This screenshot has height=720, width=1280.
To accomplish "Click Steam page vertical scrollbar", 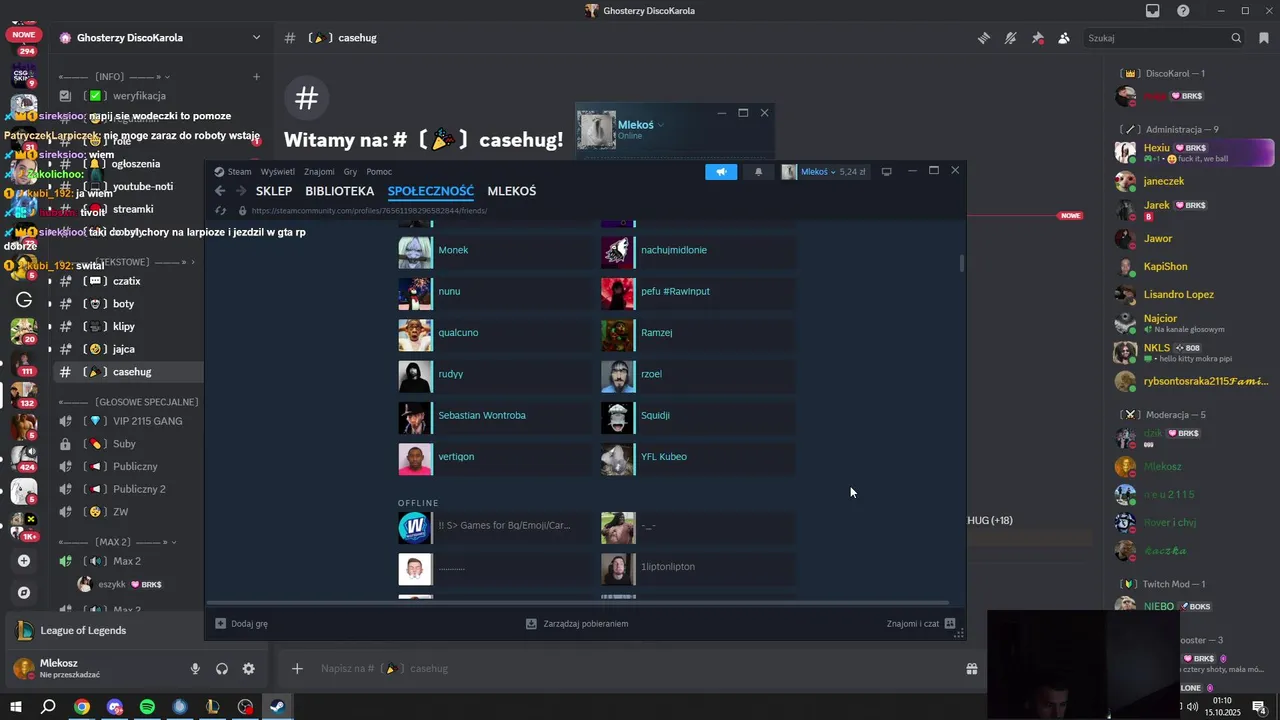I will 962,264.
